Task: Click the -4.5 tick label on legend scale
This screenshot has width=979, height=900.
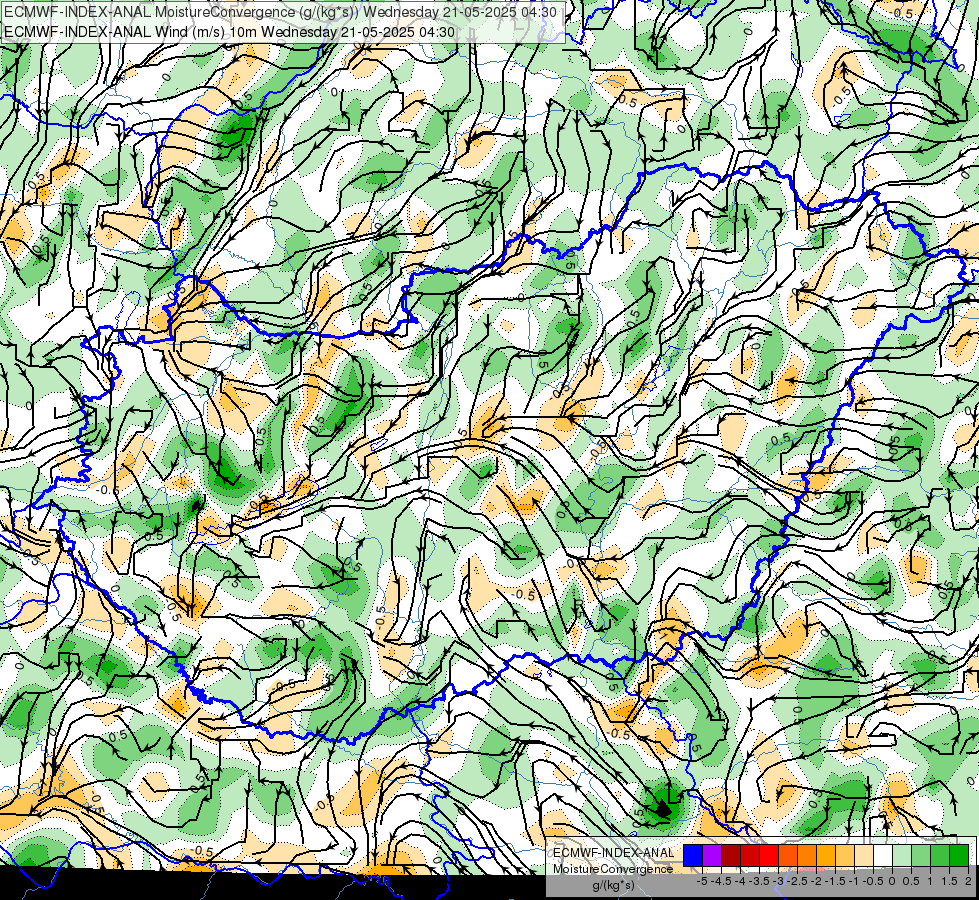Action: [721, 881]
